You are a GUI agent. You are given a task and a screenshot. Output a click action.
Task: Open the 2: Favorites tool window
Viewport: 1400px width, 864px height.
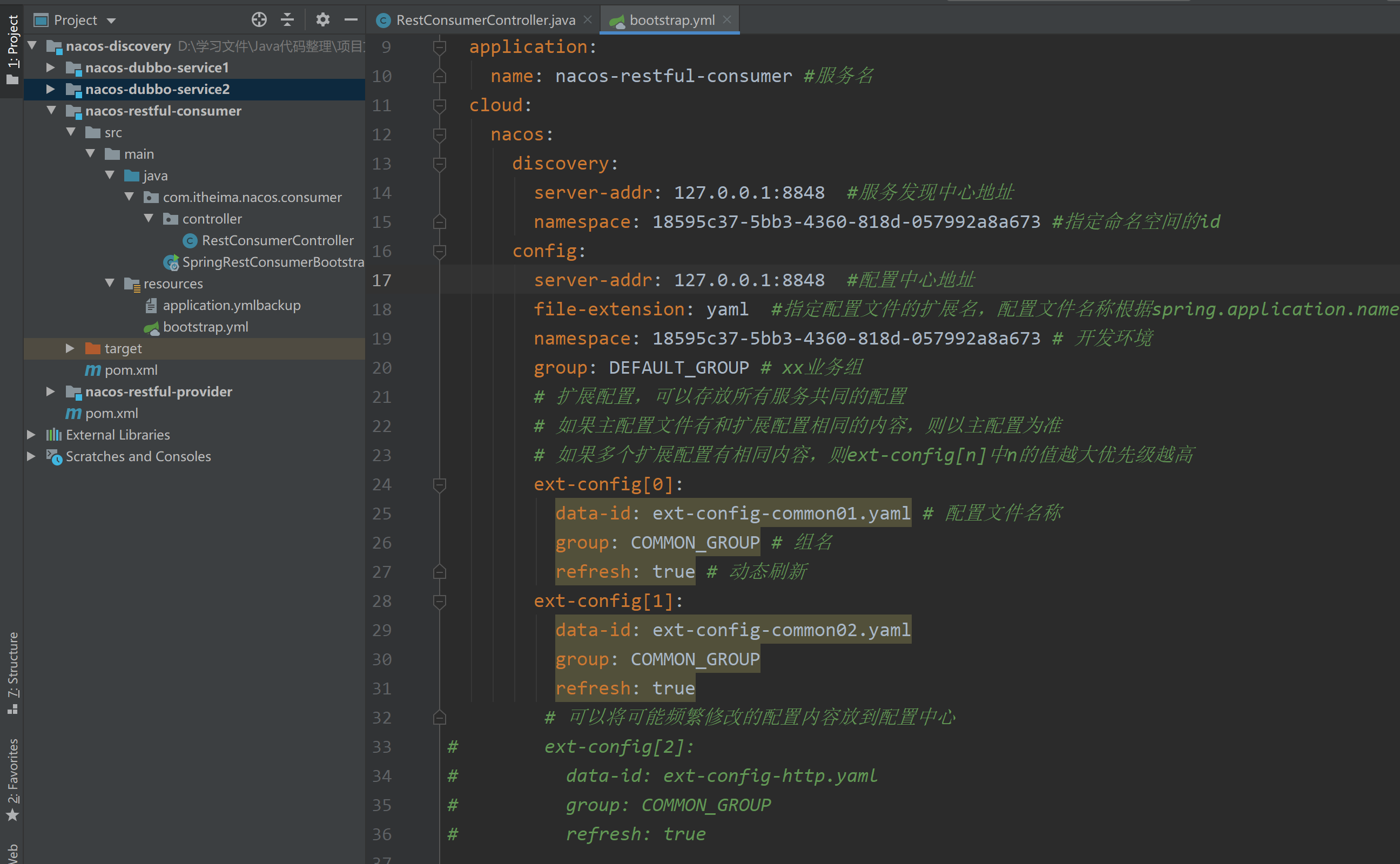point(12,779)
